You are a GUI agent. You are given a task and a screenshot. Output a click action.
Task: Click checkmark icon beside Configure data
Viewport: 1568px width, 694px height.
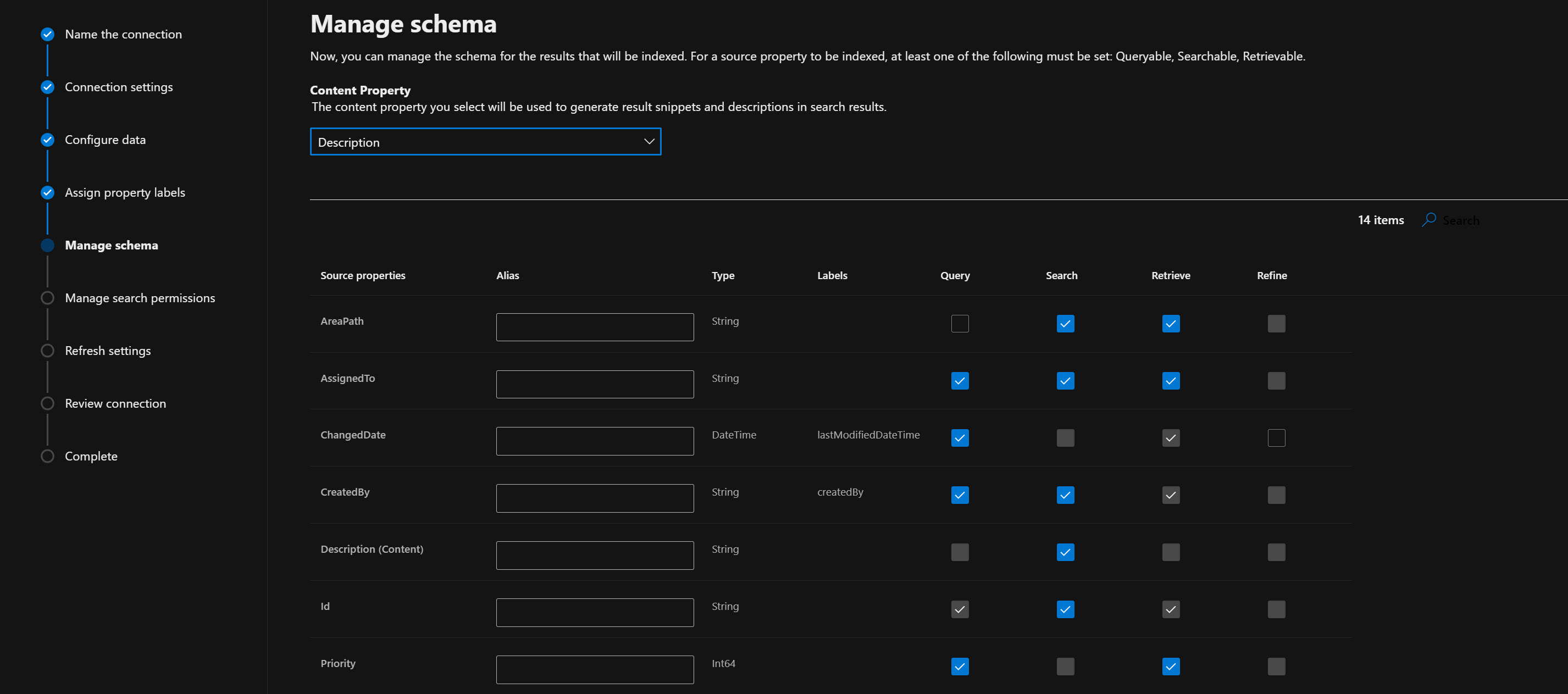(x=47, y=140)
